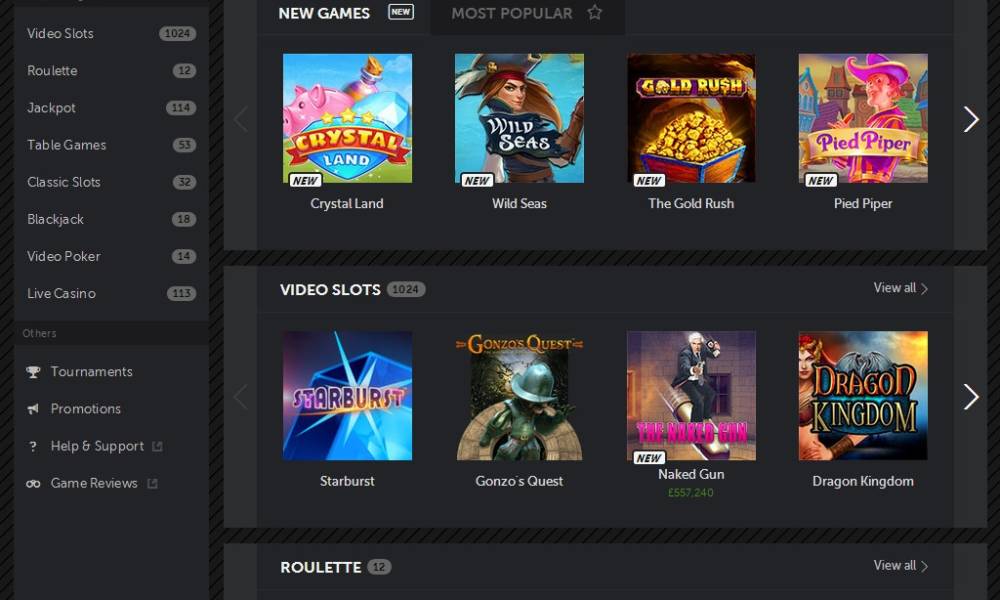Click the Promotions megaphone icon
This screenshot has width=1000, height=600.
(x=33, y=409)
